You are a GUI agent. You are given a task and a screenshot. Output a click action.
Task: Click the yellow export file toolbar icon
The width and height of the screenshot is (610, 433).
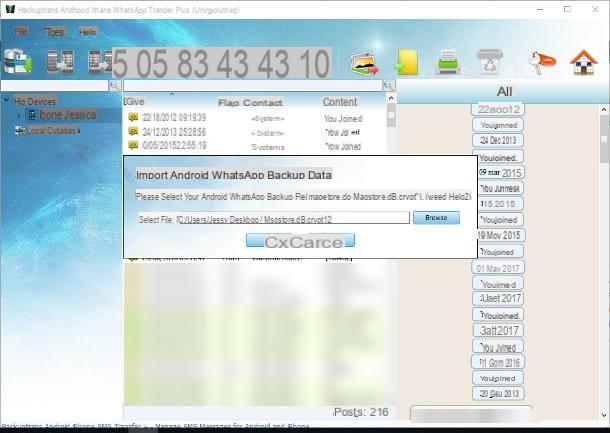(407, 62)
